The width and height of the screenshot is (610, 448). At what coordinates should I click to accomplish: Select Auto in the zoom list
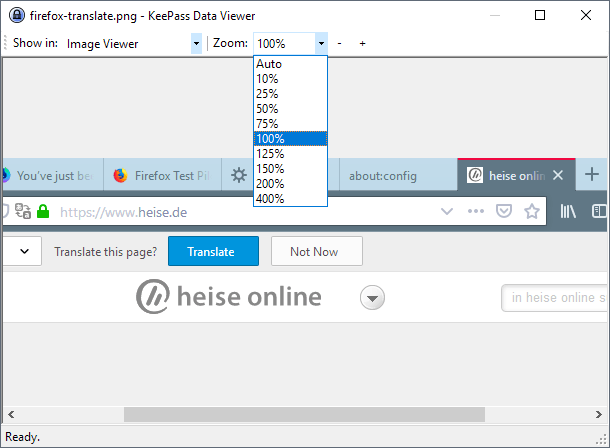[x=290, y=64]
